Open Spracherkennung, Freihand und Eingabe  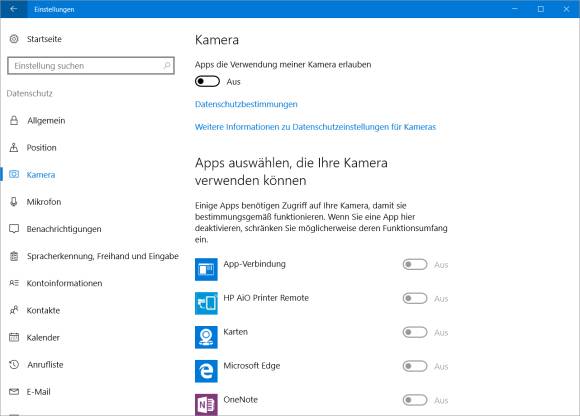(102, 256)
